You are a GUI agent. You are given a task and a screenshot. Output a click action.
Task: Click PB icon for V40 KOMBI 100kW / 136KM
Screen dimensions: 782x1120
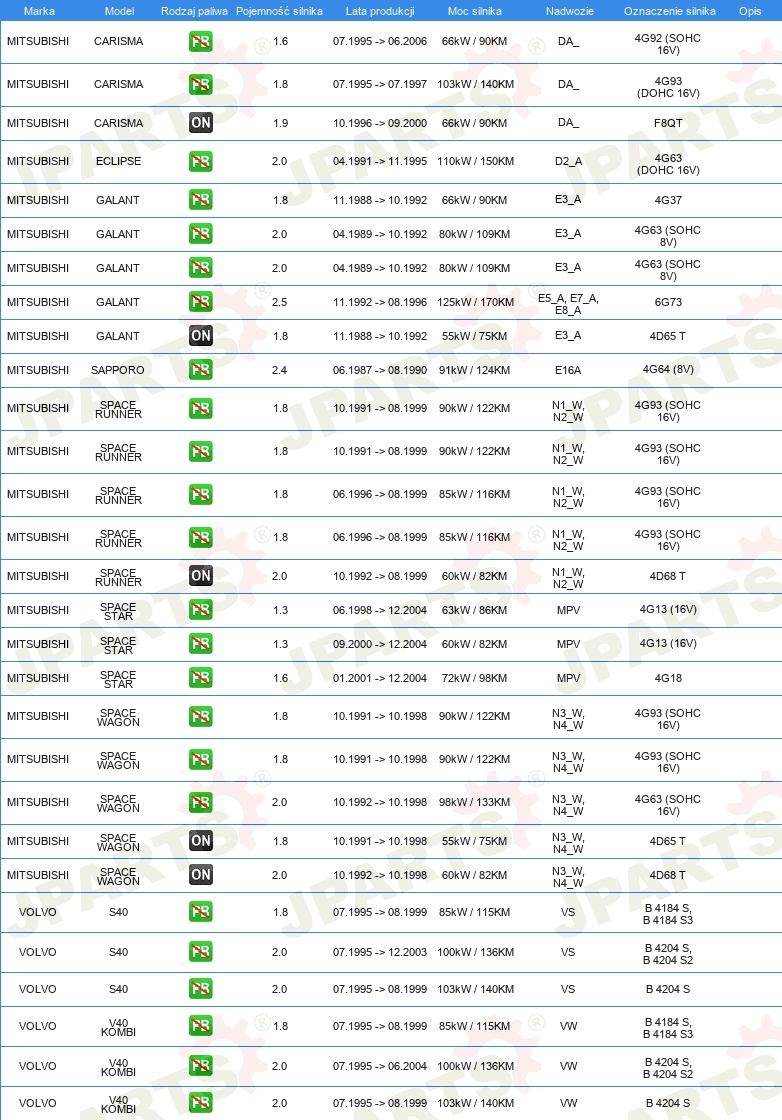coord(201,1066)
